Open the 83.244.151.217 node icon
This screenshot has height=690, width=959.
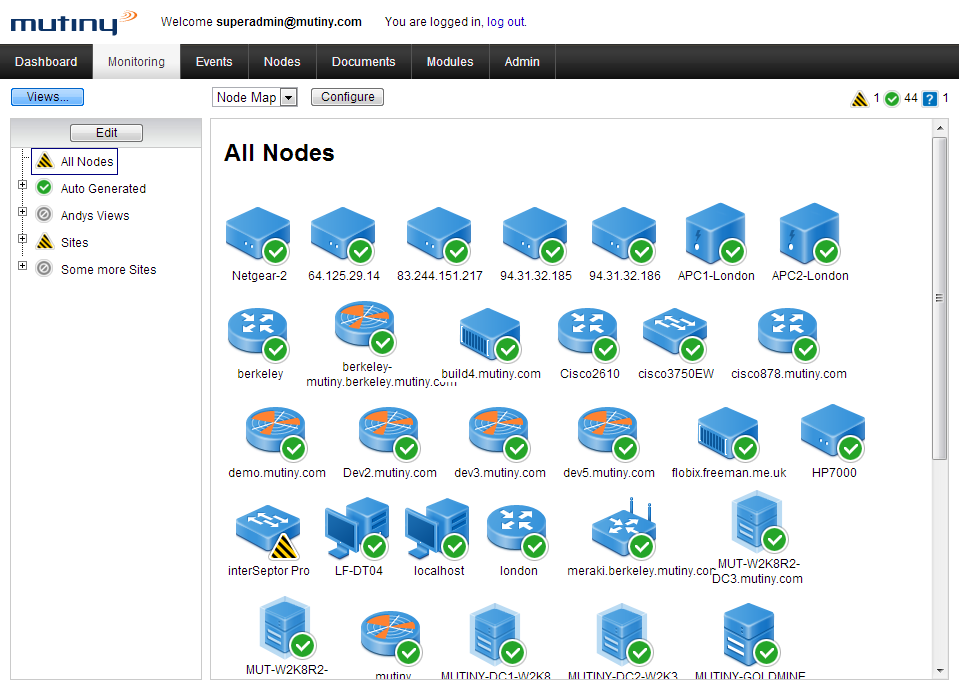439,235
